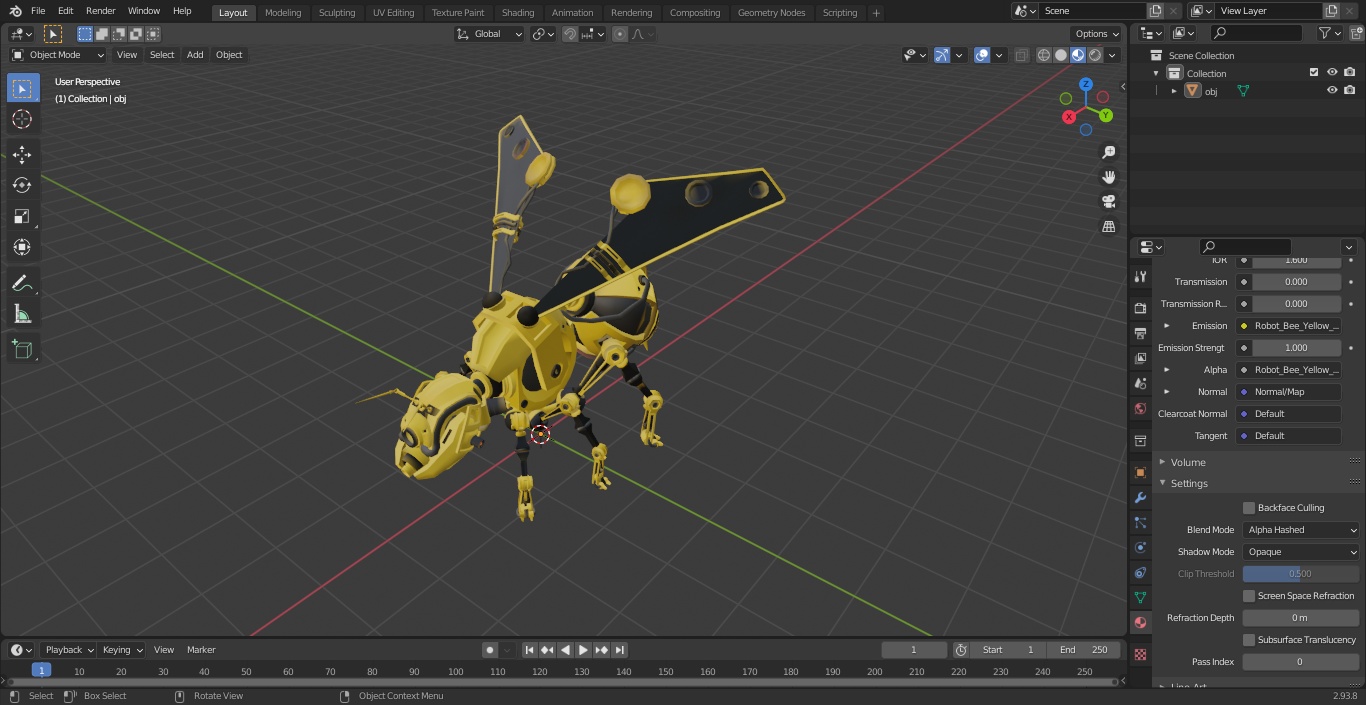Toggle Show Overlays button in viewport header
This screenshot has height=705, width=1366.
[x=982, y=55]
